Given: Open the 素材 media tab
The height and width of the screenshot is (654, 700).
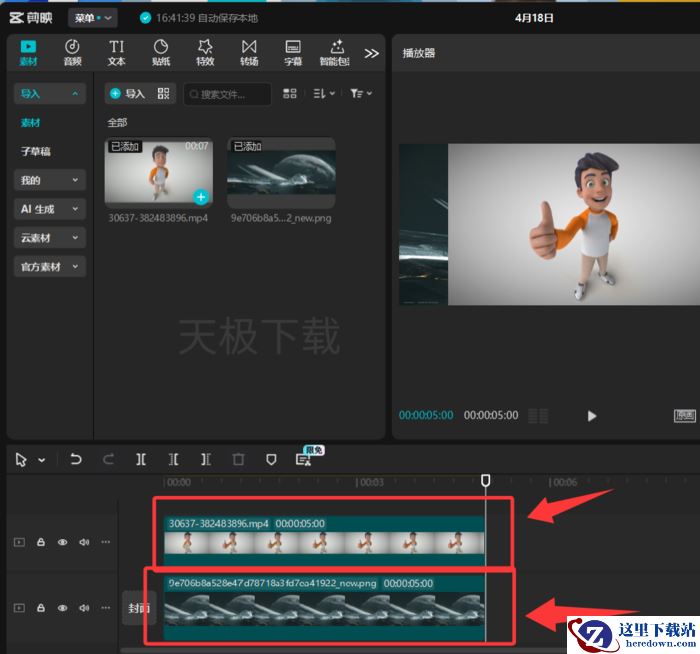Looking at the screenshot, I should pos(28,53).
